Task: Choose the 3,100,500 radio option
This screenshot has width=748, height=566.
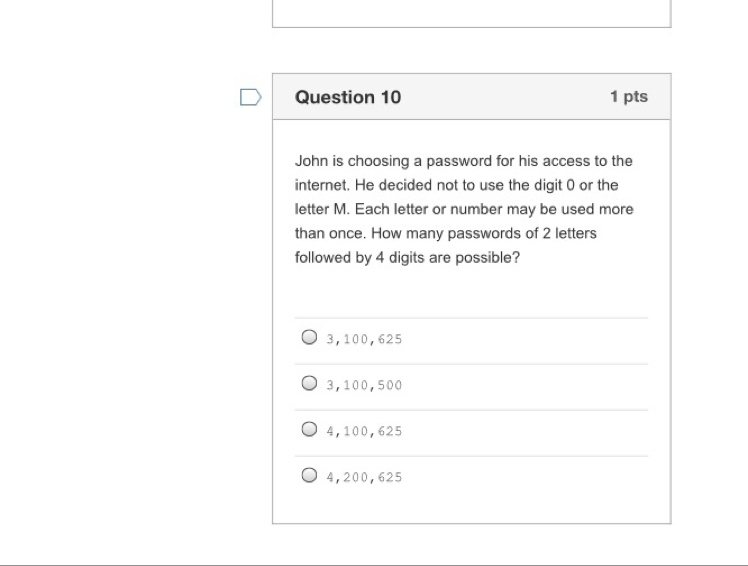Action: point(309,384)
